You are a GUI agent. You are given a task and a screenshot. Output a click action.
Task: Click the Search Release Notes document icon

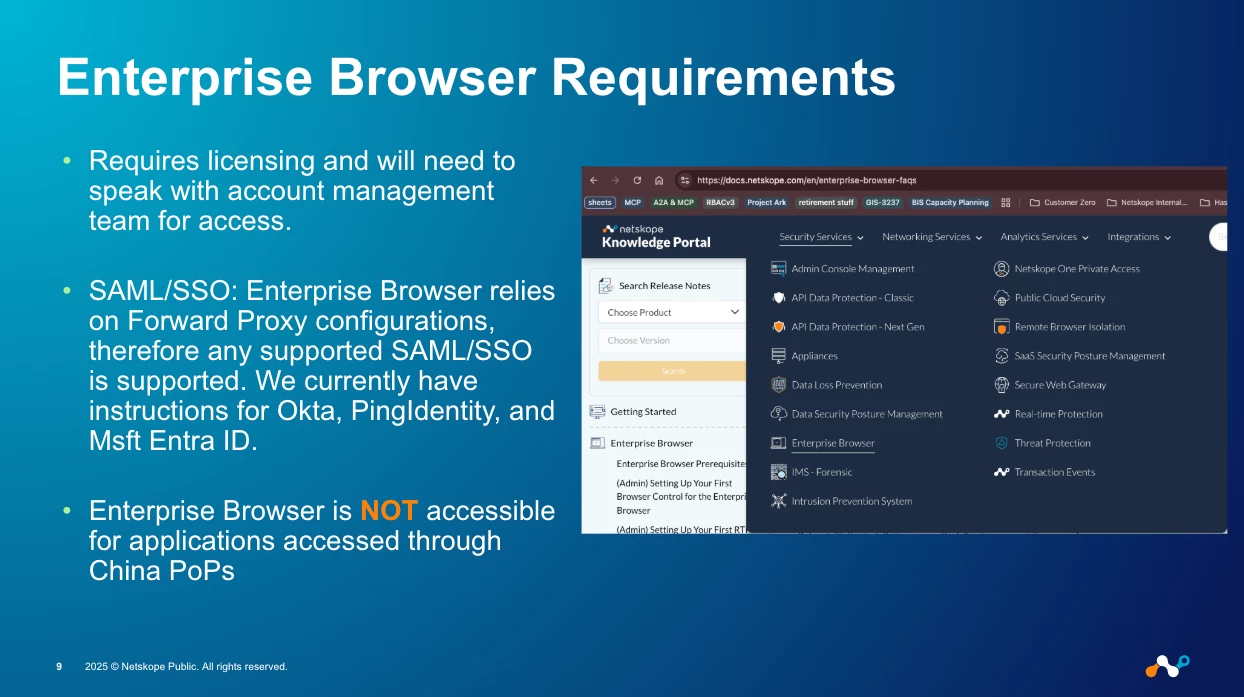click(x=607, y=286)
